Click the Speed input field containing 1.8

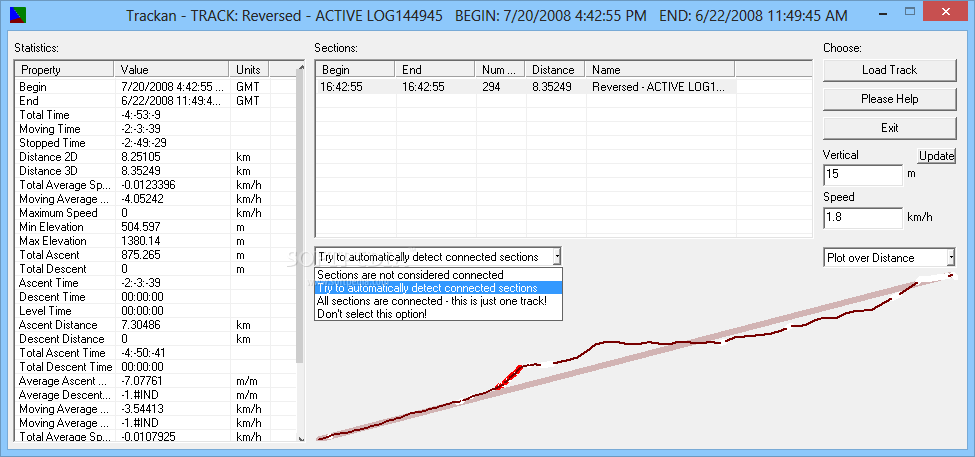862,218
